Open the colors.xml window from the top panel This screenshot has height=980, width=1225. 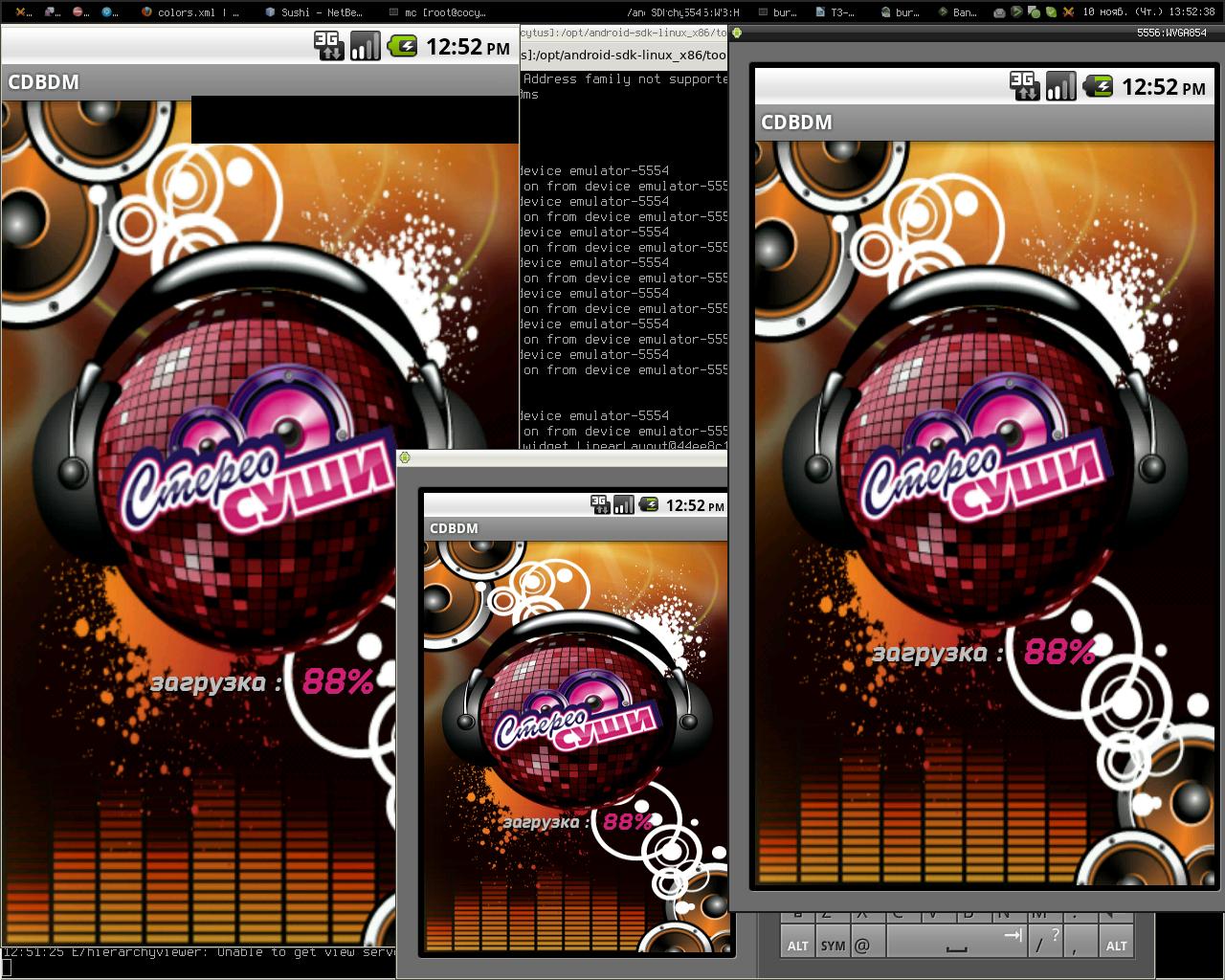[x=190, y=12]
